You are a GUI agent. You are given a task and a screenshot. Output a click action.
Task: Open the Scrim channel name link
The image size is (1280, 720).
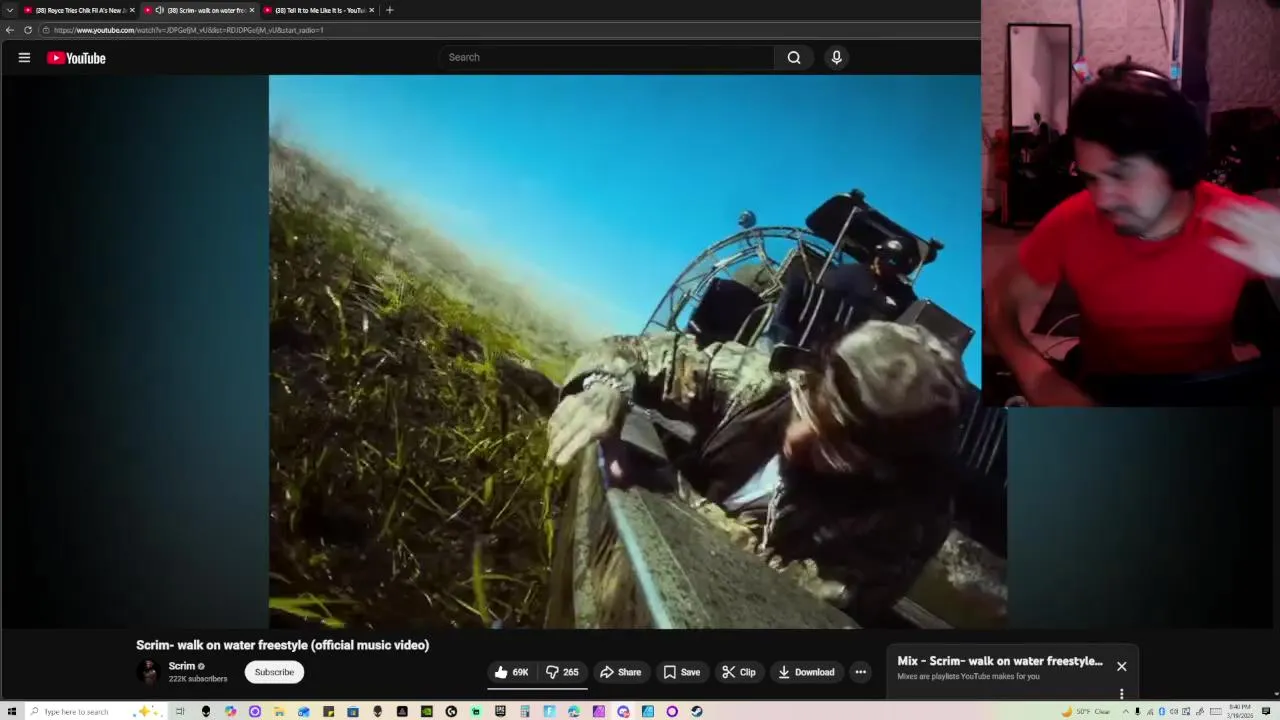point(182,666)
